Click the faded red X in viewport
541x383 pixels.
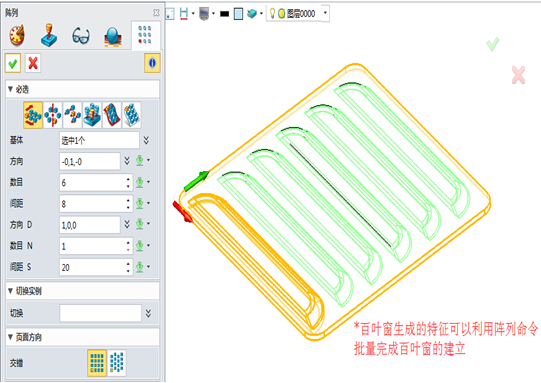(519, 75)
